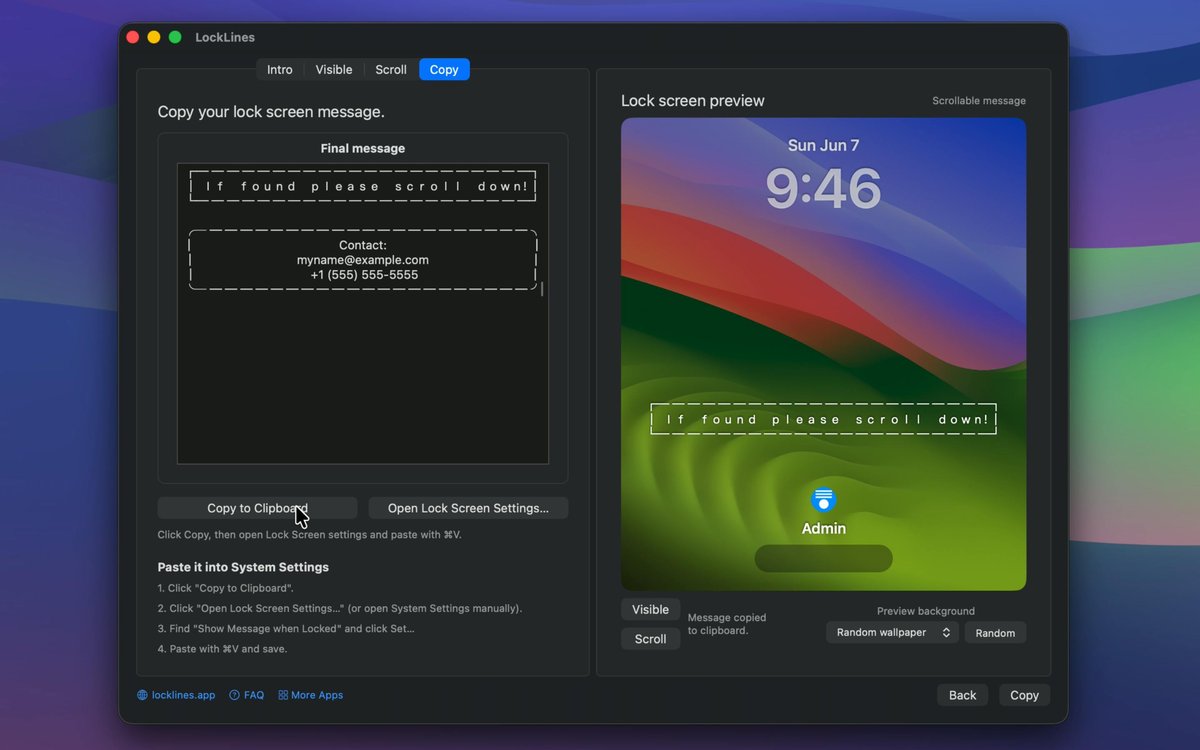Open the More Apps link
Image resolution: width=1200 pixels, height=750 pixels.
pos(317,695)
